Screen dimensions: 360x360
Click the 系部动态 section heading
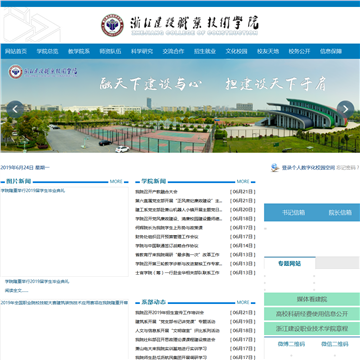click(154, 302)
